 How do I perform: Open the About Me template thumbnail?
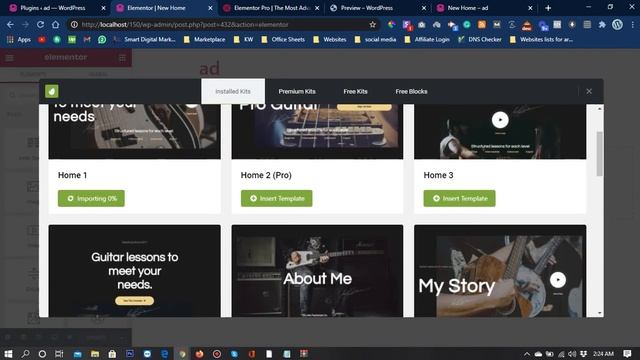click(317, 271)
